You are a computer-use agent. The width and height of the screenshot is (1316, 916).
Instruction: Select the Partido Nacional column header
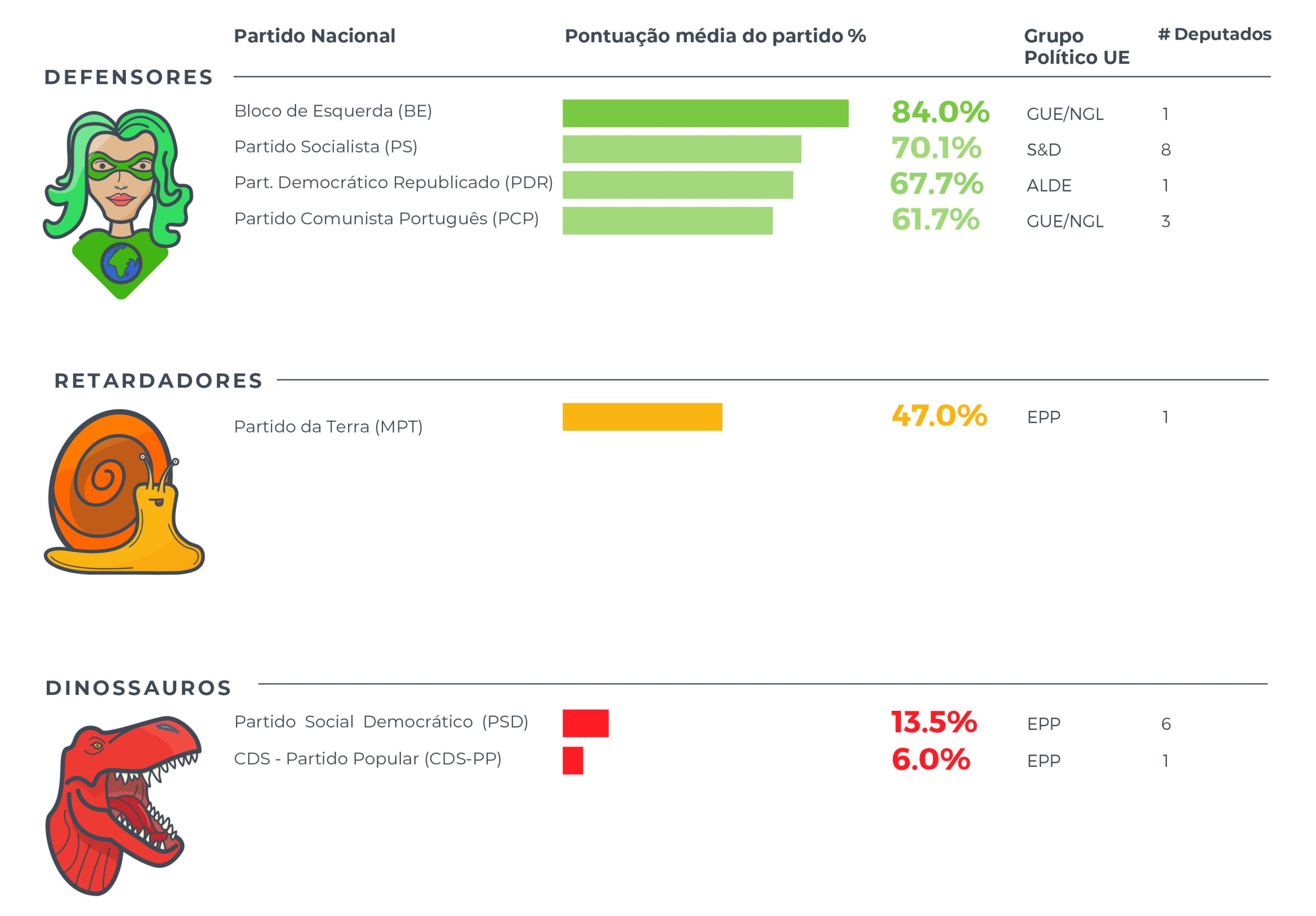point(314,36)
